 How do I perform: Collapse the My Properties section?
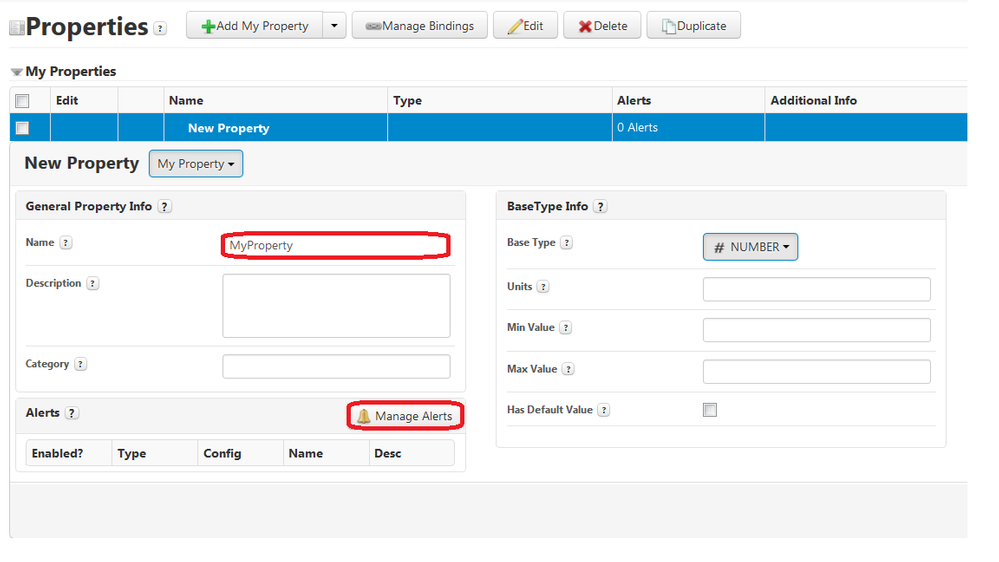pos(17,72)
